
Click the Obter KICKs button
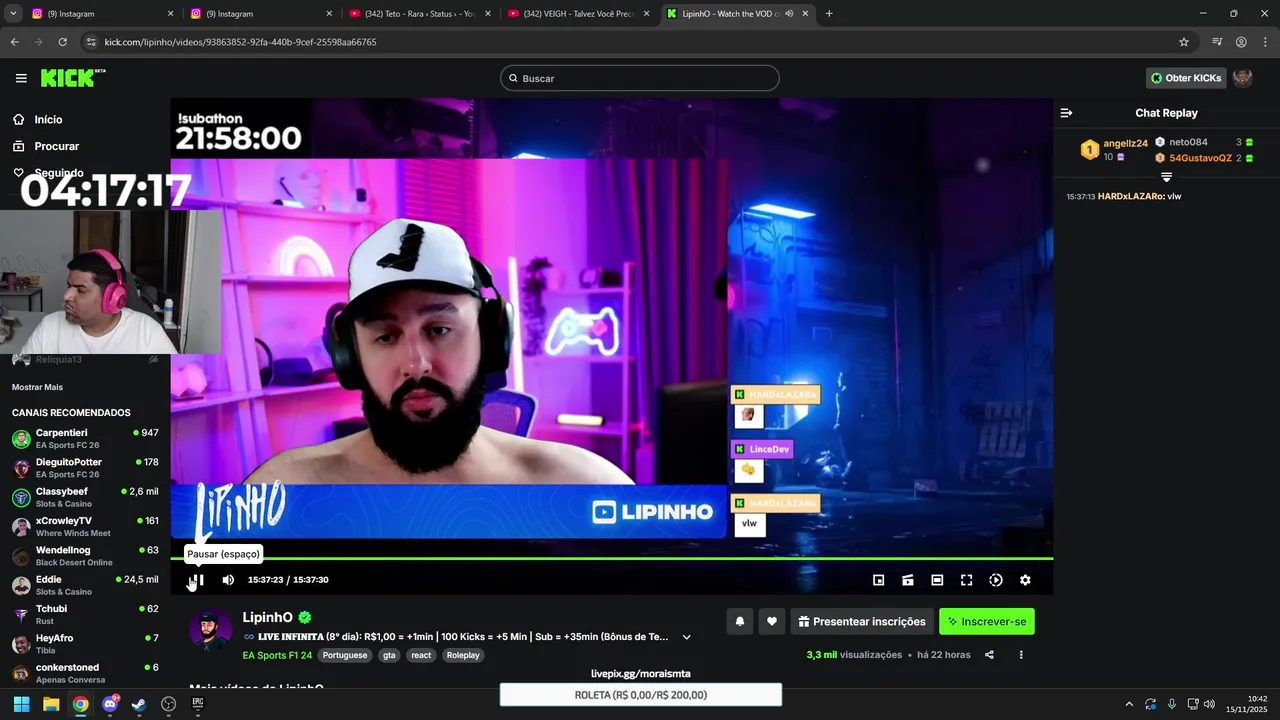tap(1186, 78)
